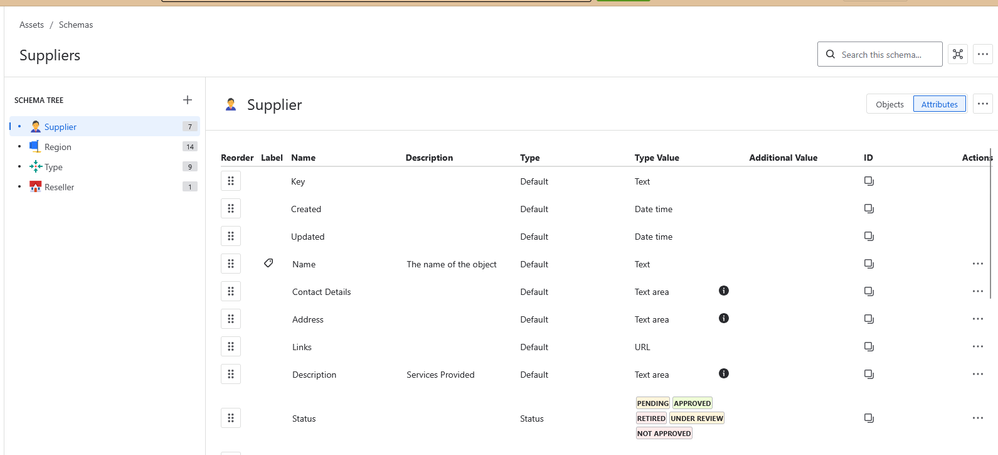Click the UNDER REVIEW status lozenge

[697, 419]
